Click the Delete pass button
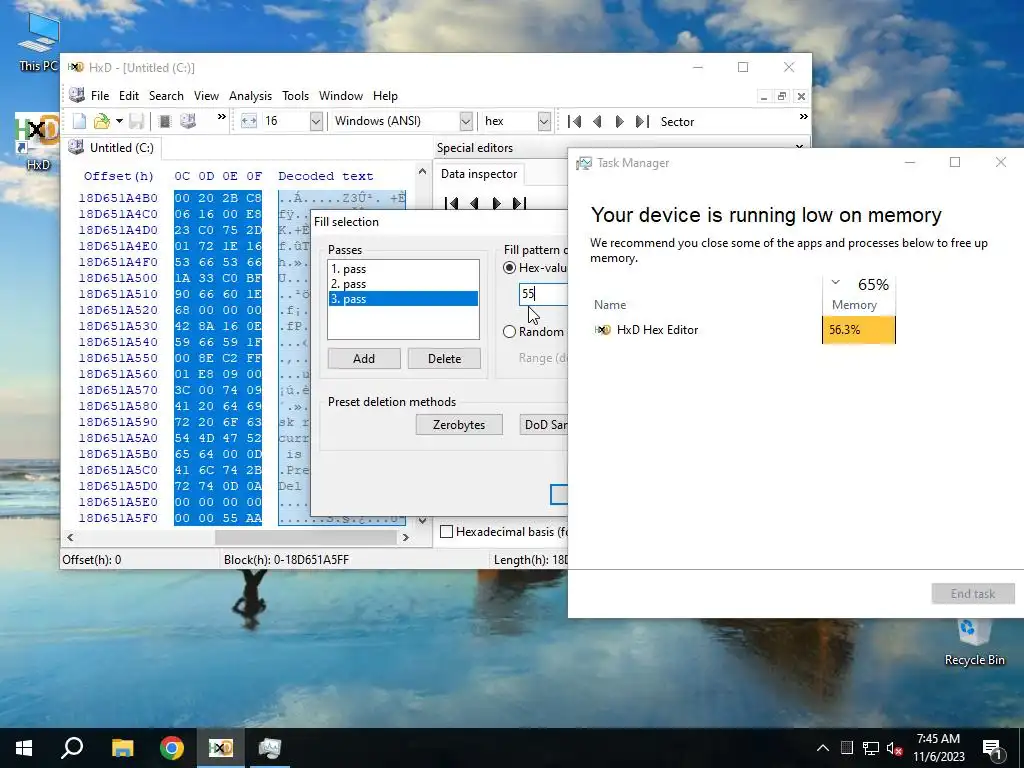 [444, 359]
